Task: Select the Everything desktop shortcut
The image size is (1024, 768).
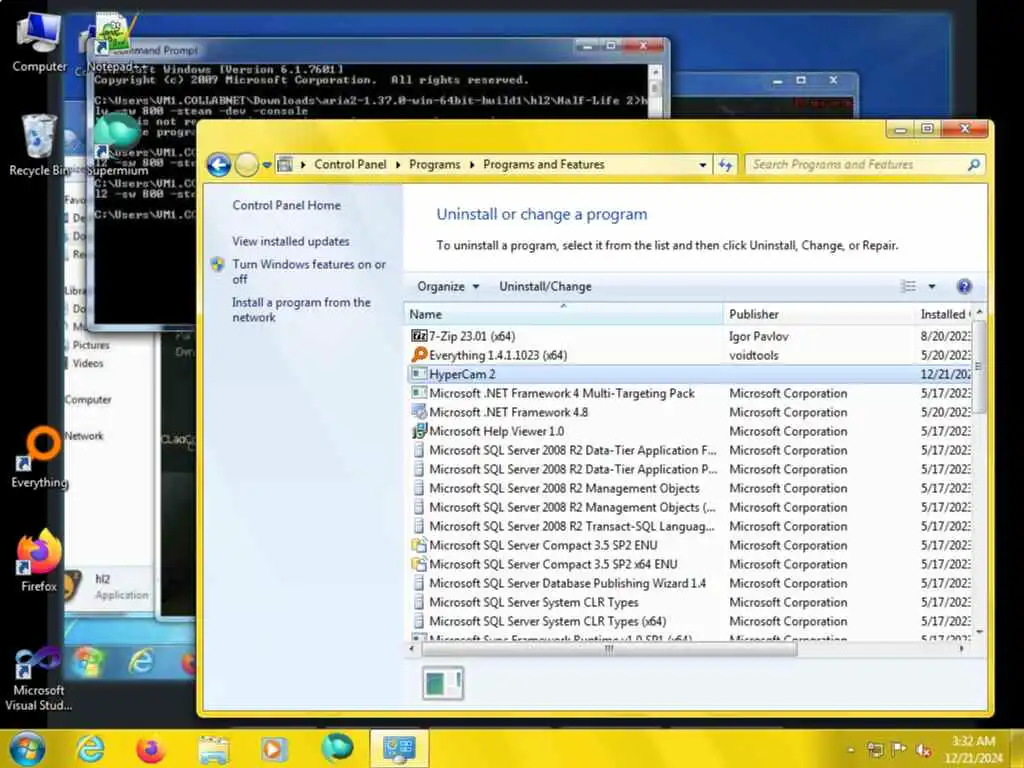Action: point(40,457)
